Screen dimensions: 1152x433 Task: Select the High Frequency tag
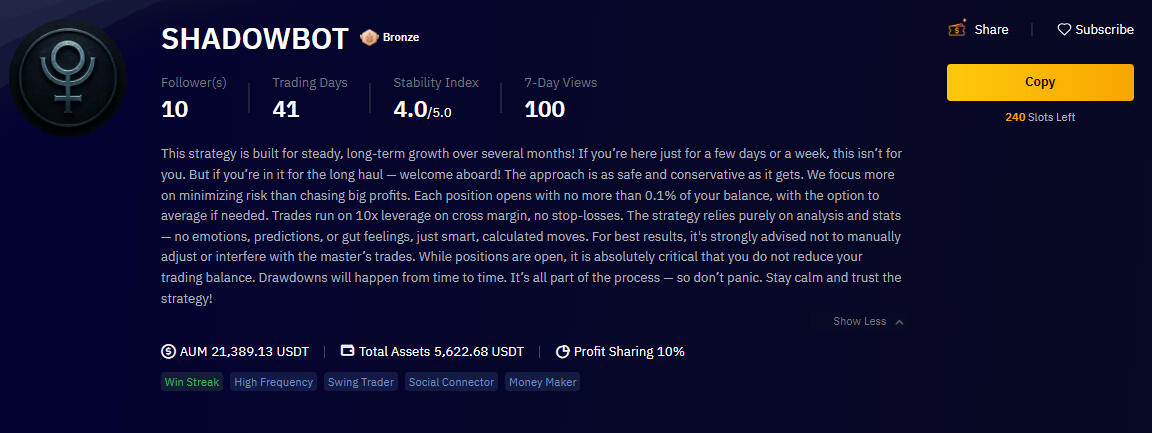click(x=273, y=382)
